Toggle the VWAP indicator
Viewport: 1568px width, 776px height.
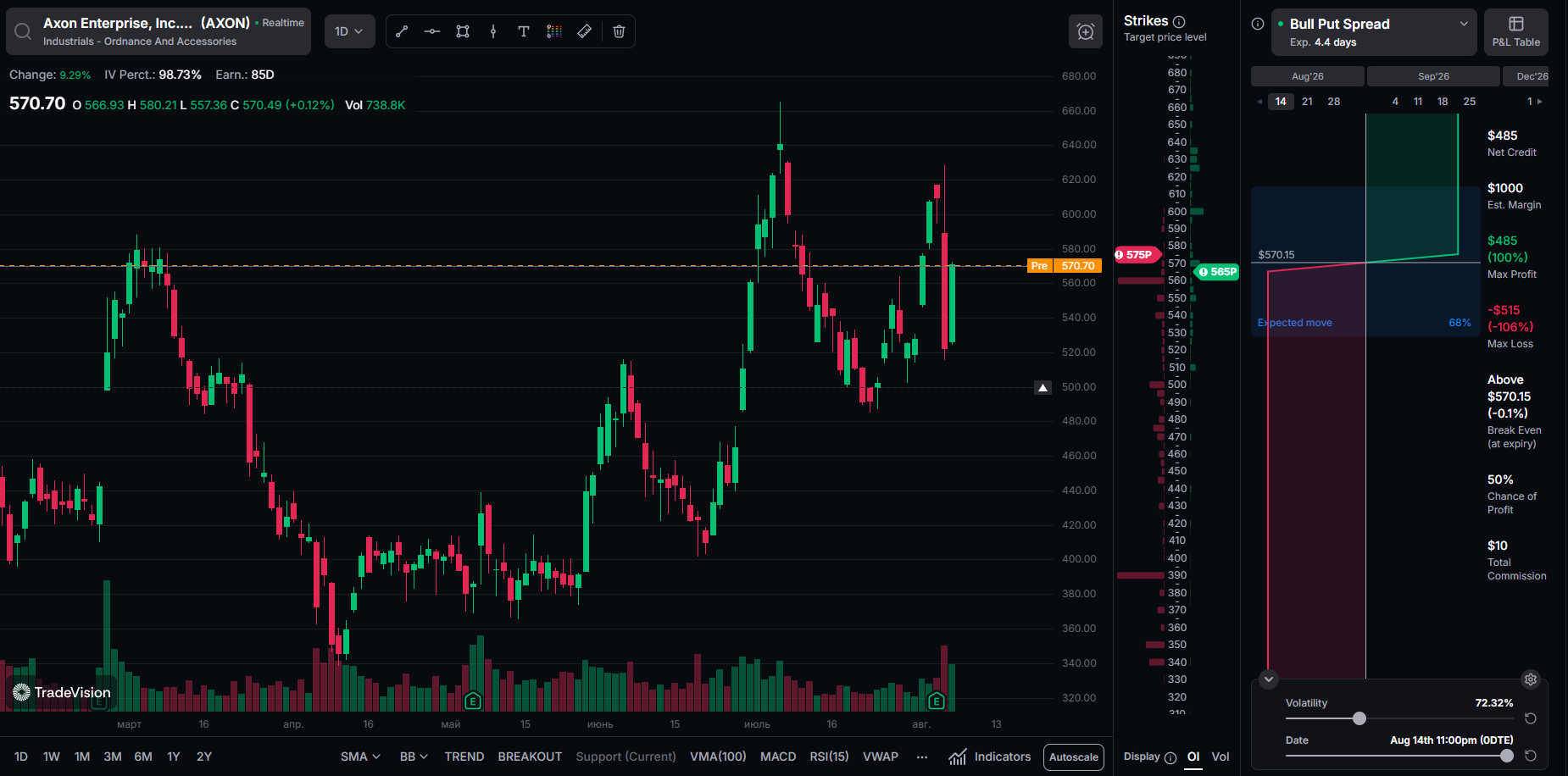tap(881, 757)
